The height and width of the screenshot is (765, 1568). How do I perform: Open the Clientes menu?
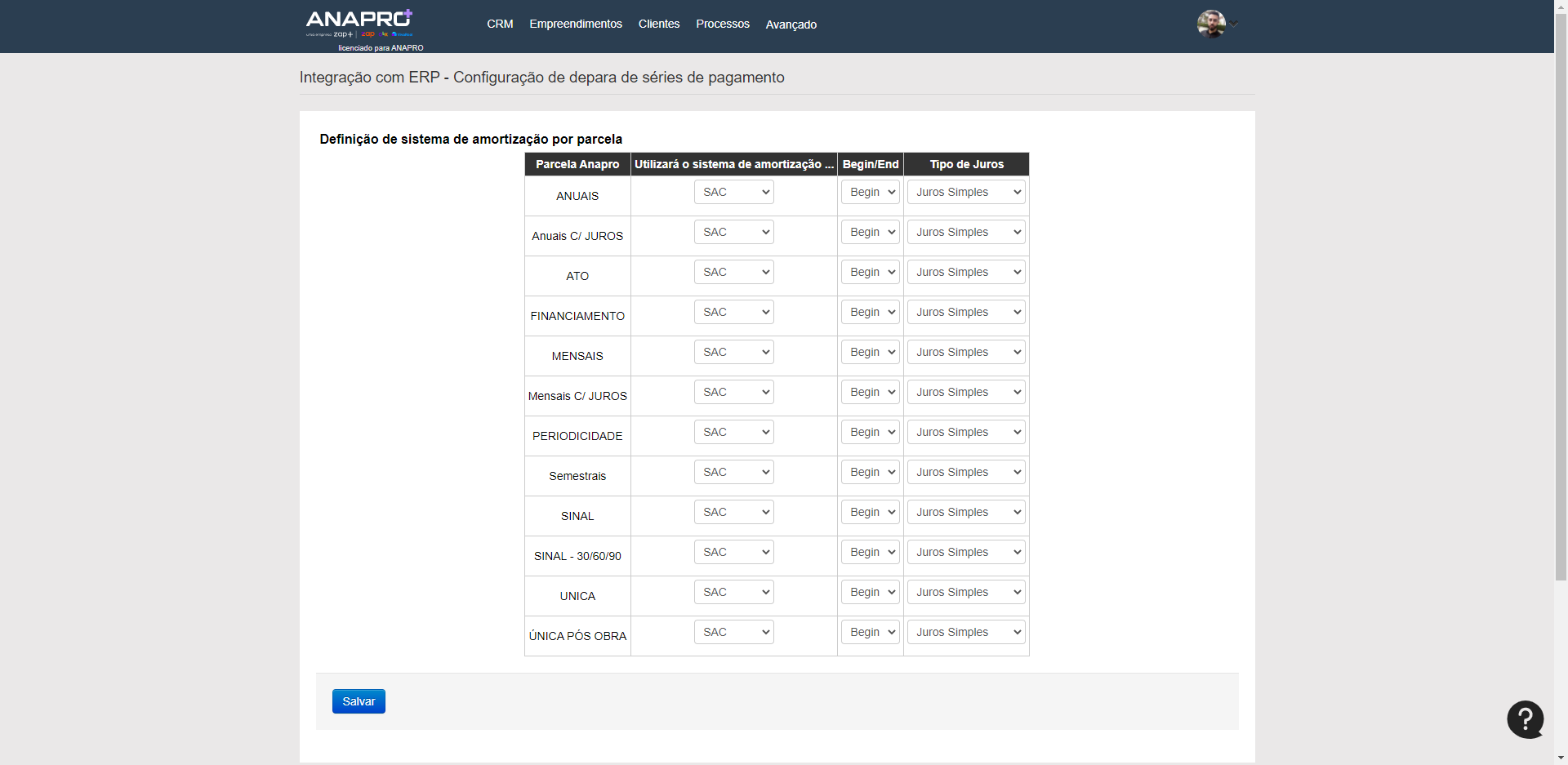click(x=658, y=24)
